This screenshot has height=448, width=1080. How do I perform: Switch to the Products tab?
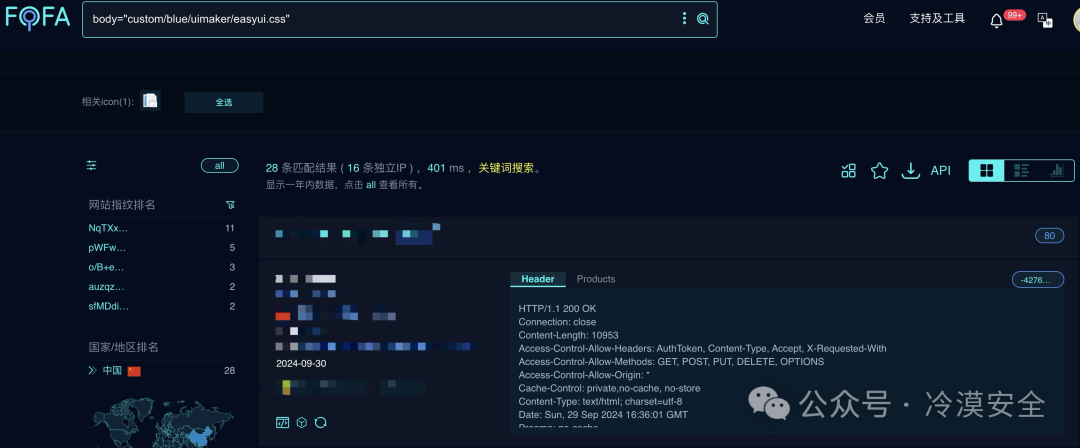pos(596,279)
